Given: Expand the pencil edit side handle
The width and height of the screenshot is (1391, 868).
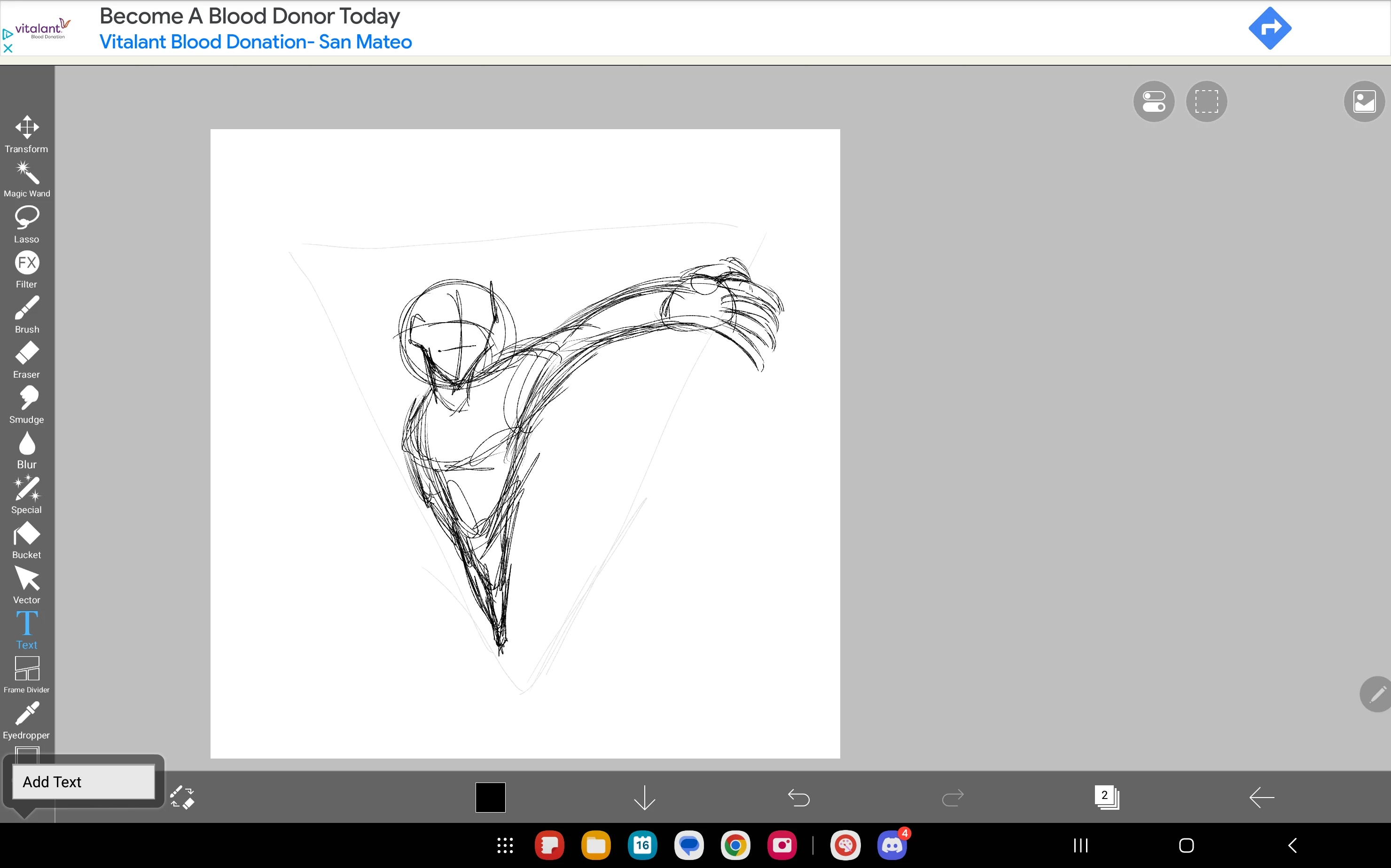Looking at the screenshot, I should [x=1376, y=695].
